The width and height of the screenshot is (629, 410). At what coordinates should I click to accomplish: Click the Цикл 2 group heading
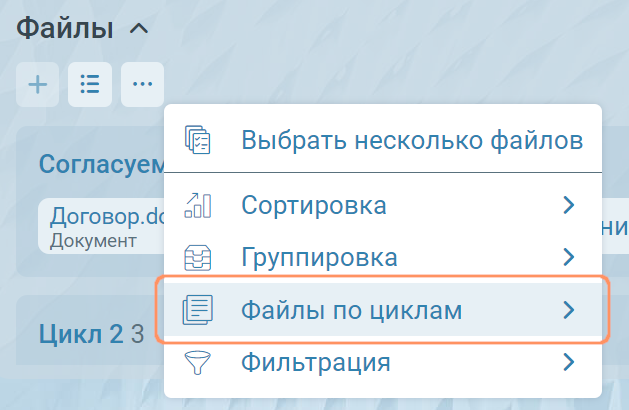tap(80, 333)
